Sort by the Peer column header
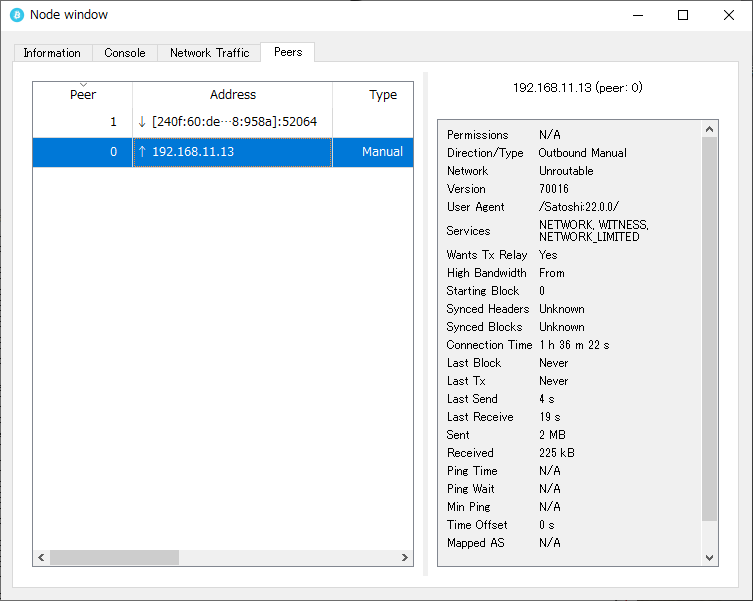The height and width of the screenshot is (601, 753). click(83, 95)
